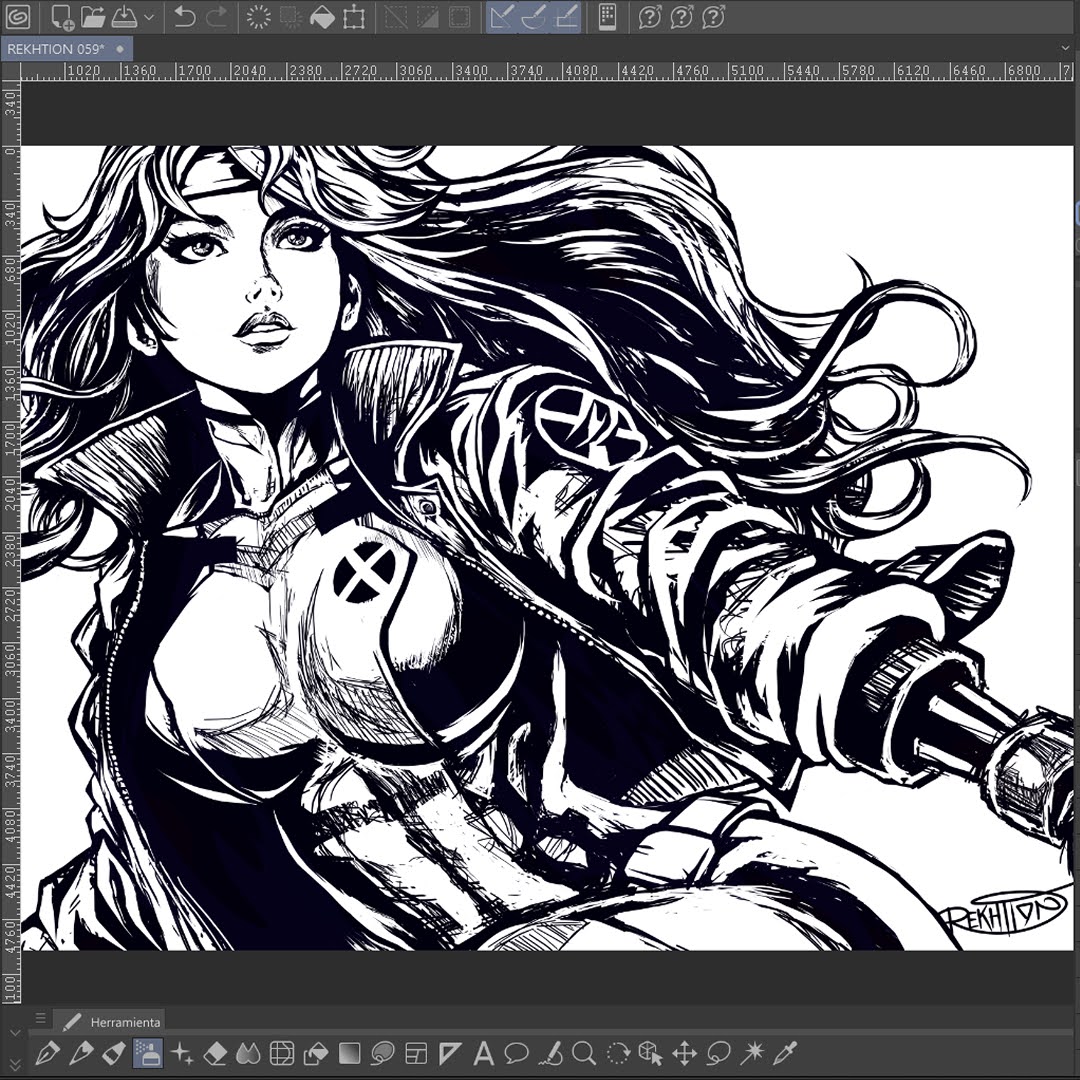This screenshot has width=1080, height=1080.
Task: Activate Scale/Rotate transform icon
Action: pos(353,17)
